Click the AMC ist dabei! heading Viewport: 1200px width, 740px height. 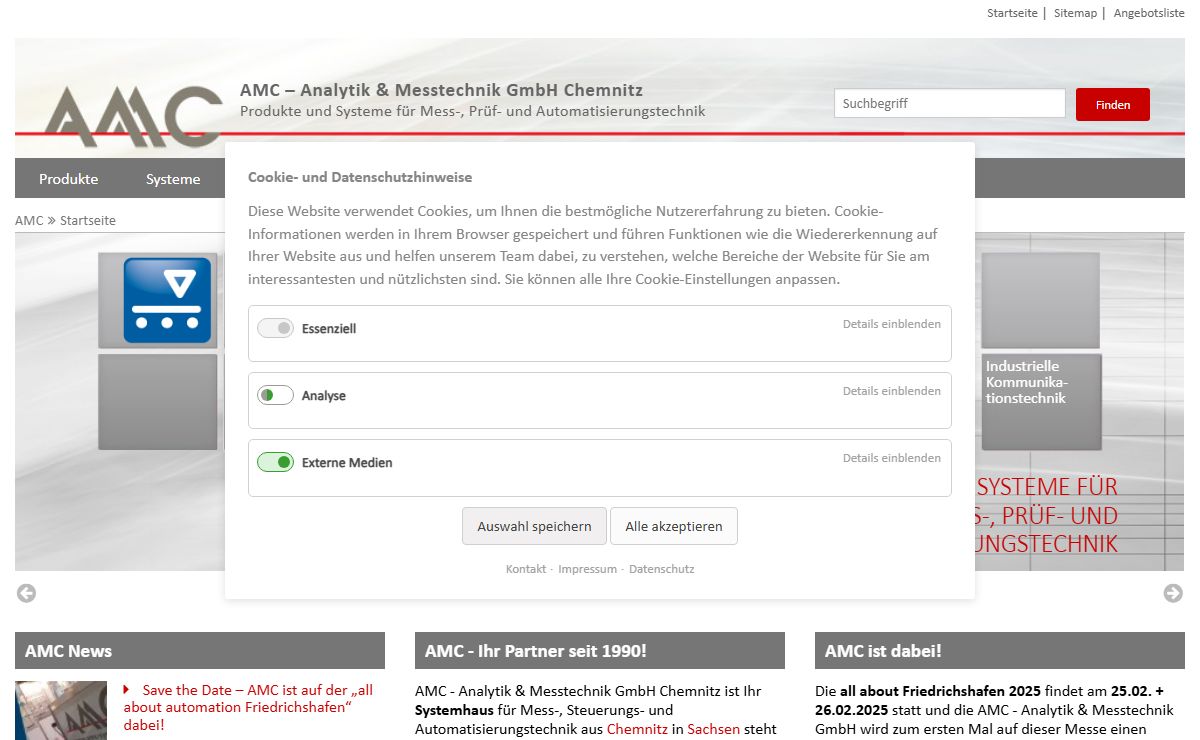click(x=883, y=651)
